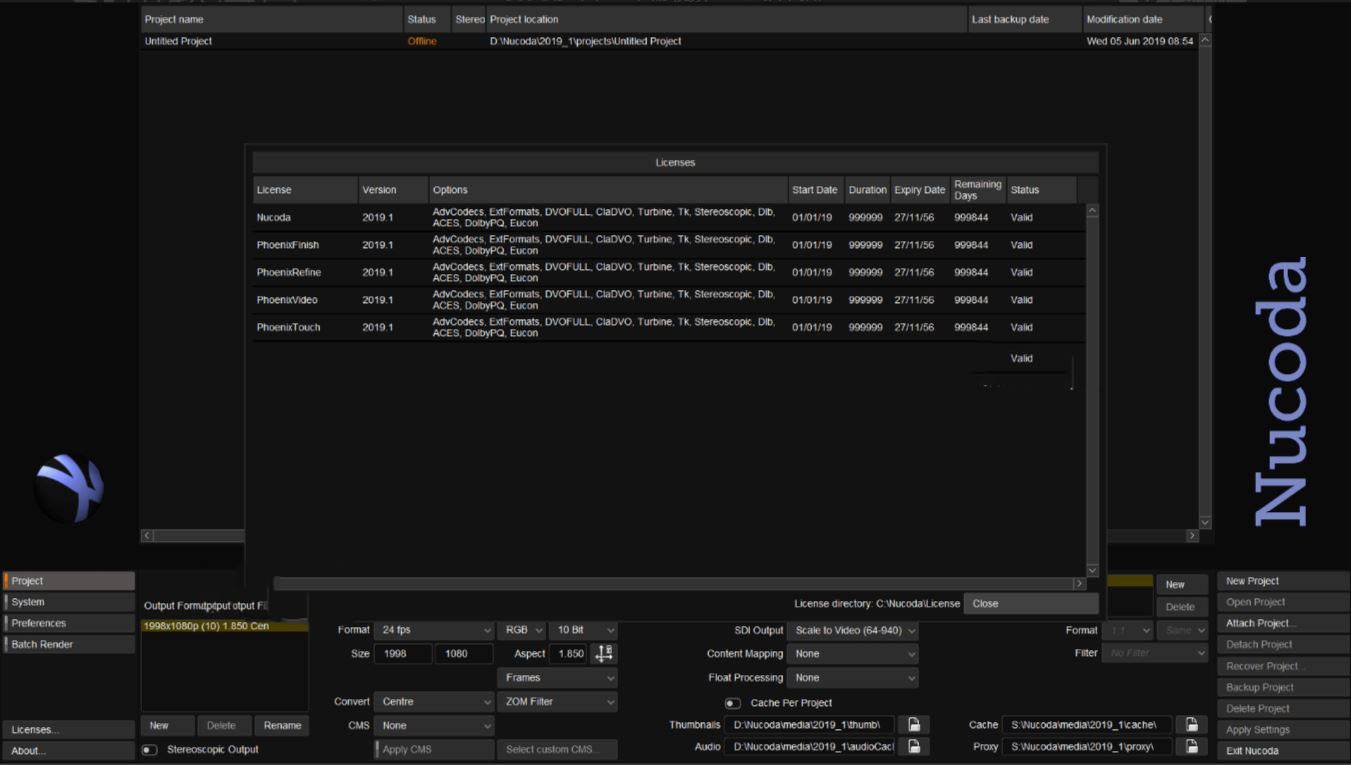Switch to the Project section
The height and width of the screenshot is (765, 1351).
point(69,581)
